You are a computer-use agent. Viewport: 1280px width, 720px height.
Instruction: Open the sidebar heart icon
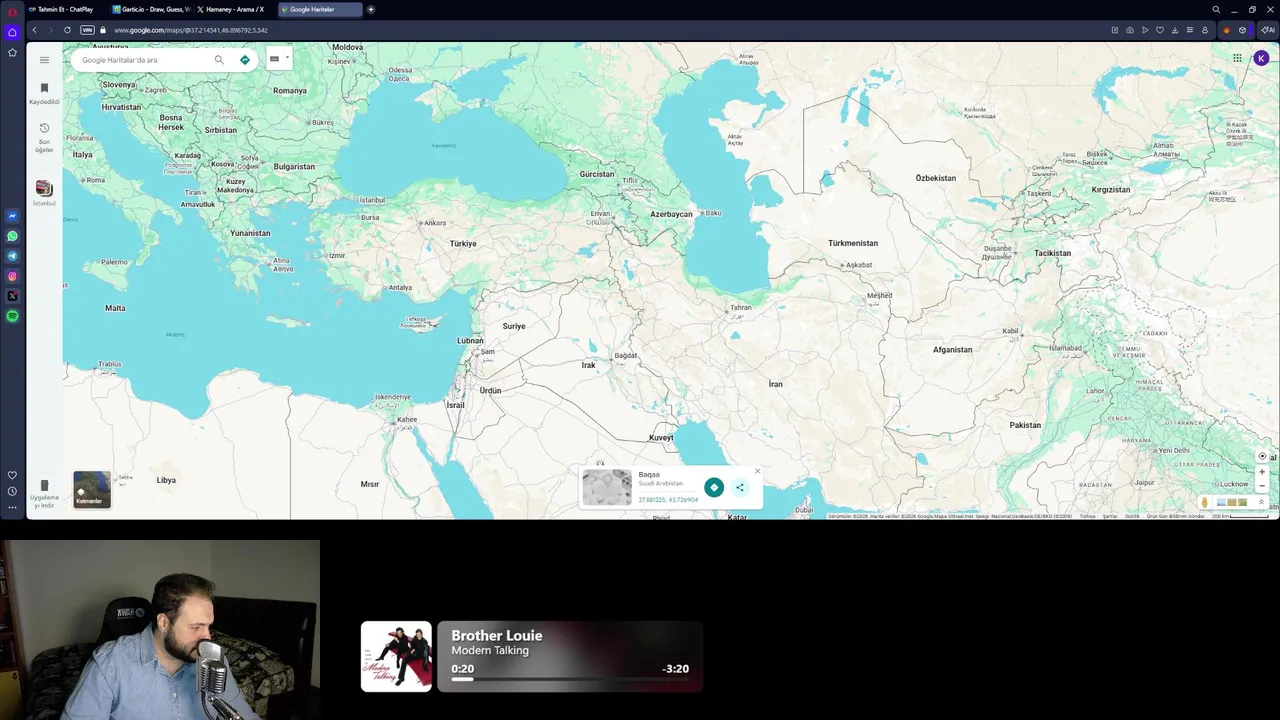[12, 475]
